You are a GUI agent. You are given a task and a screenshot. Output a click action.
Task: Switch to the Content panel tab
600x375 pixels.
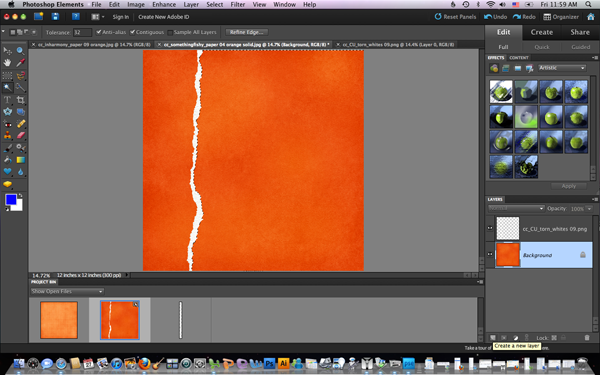tap(519, 57)
